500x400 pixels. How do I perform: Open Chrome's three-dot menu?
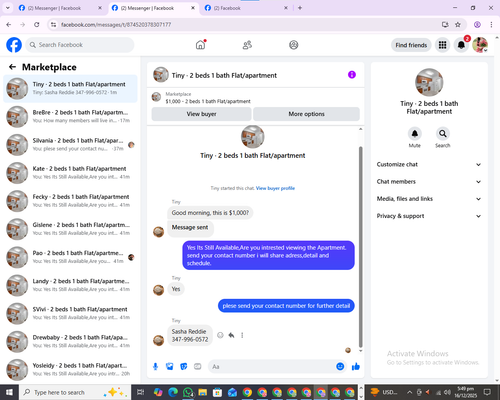[x=491, y=25]
